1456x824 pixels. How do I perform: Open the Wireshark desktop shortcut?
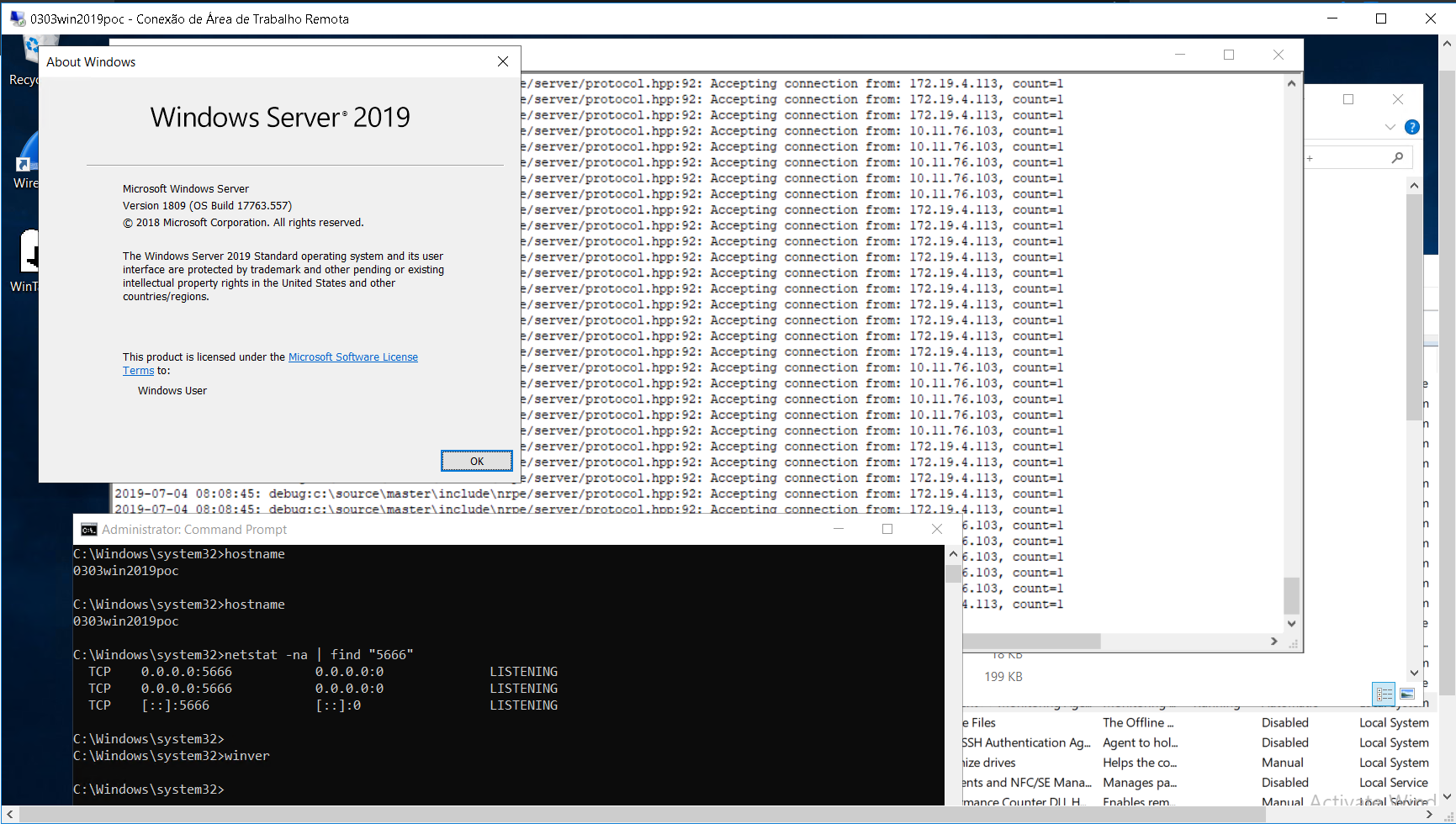click(25, 160)
